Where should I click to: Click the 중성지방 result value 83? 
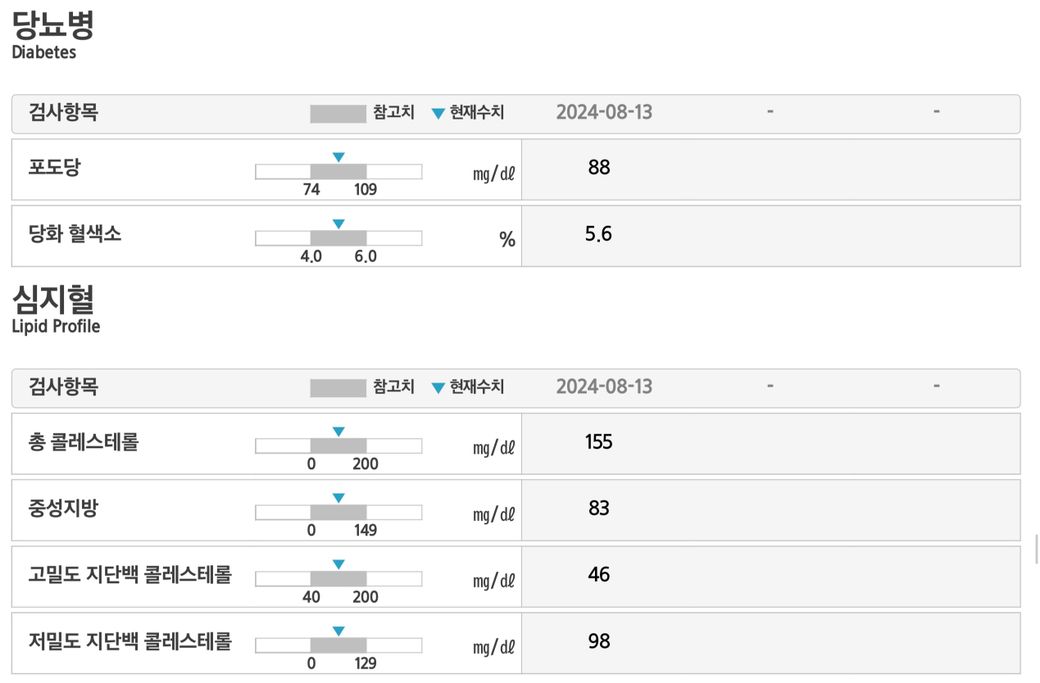[599, 508]
